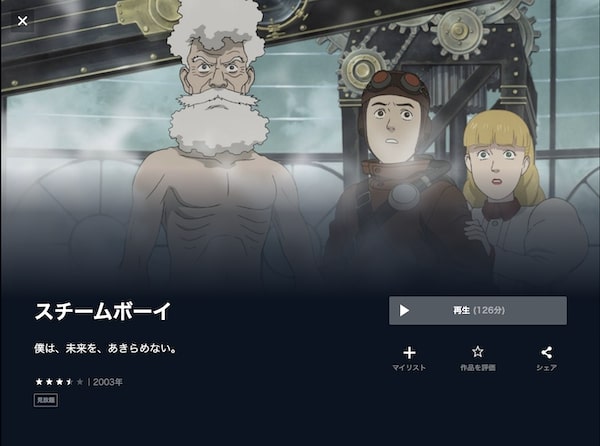
Task: Click the tagline 僕は、未来を、あきらめない。
Action: (106, 348)
